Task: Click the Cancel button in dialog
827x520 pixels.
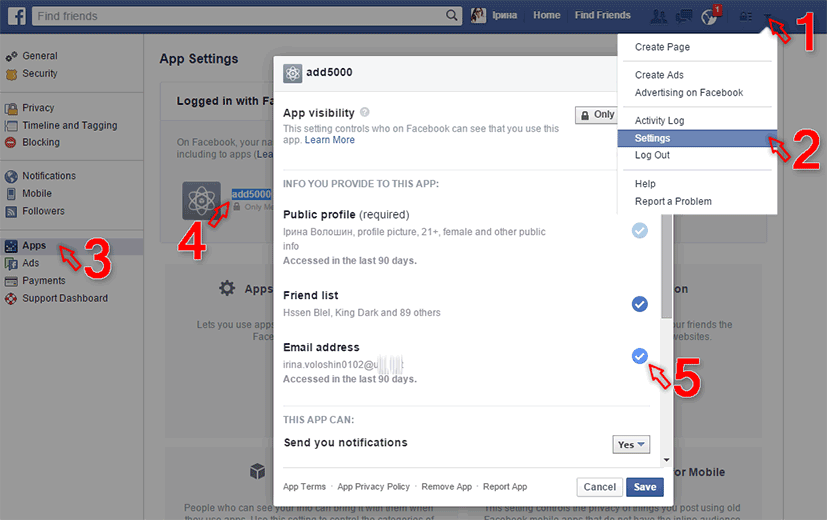Action: 599,487
